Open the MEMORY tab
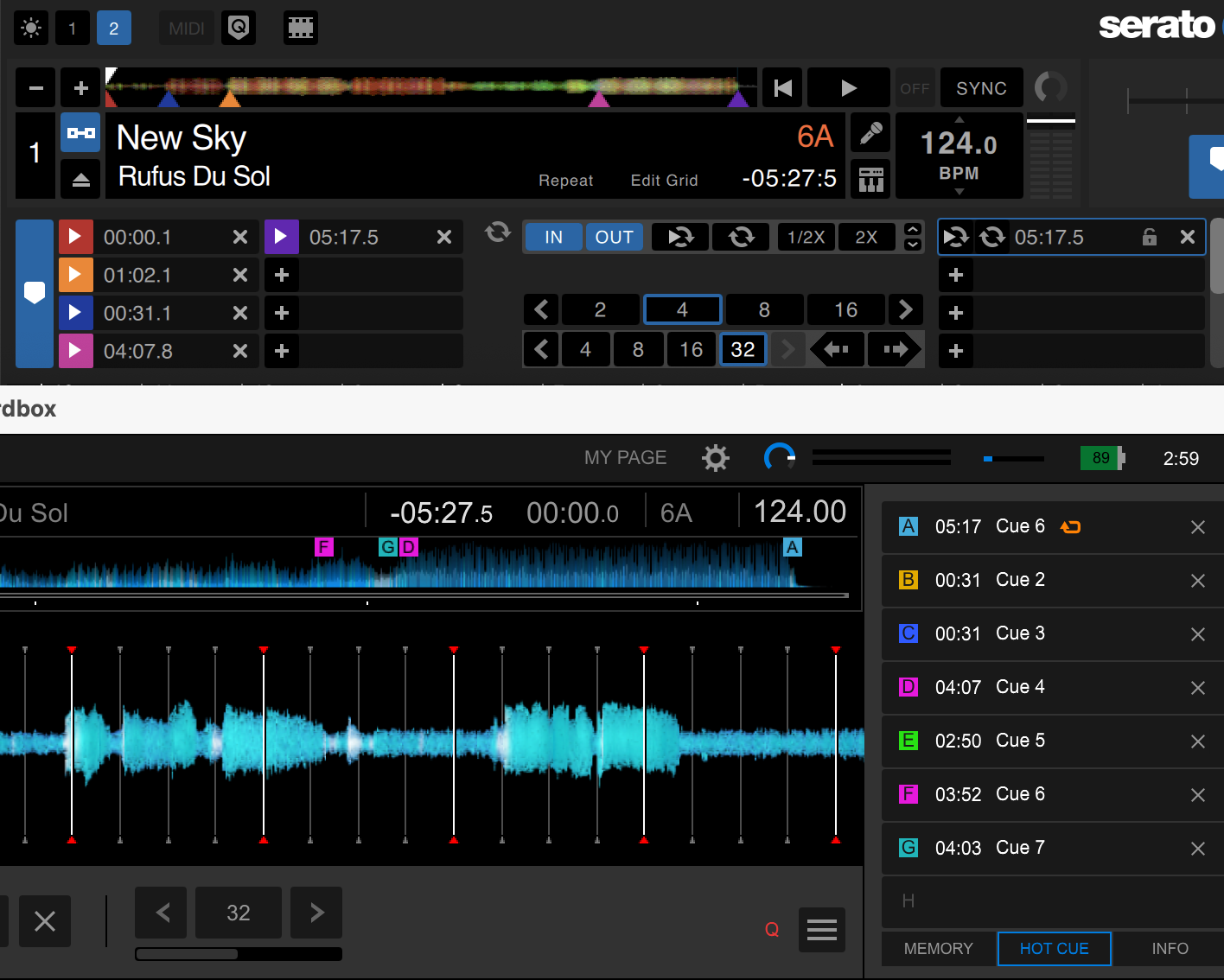Image resolution: width=1224 pixels, height=980 pixels. (938, 949)
